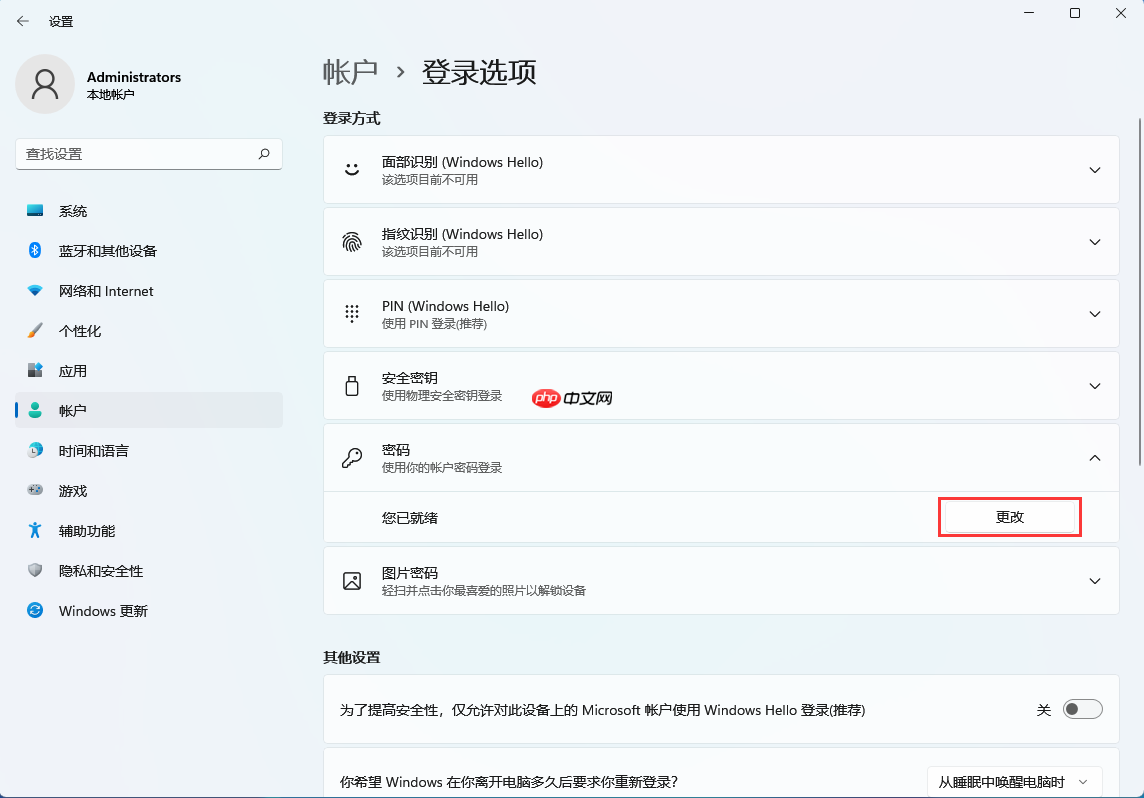Collapse the 密码 section
This screenshot has width=1144, height=798.
tap(1094, 457)
